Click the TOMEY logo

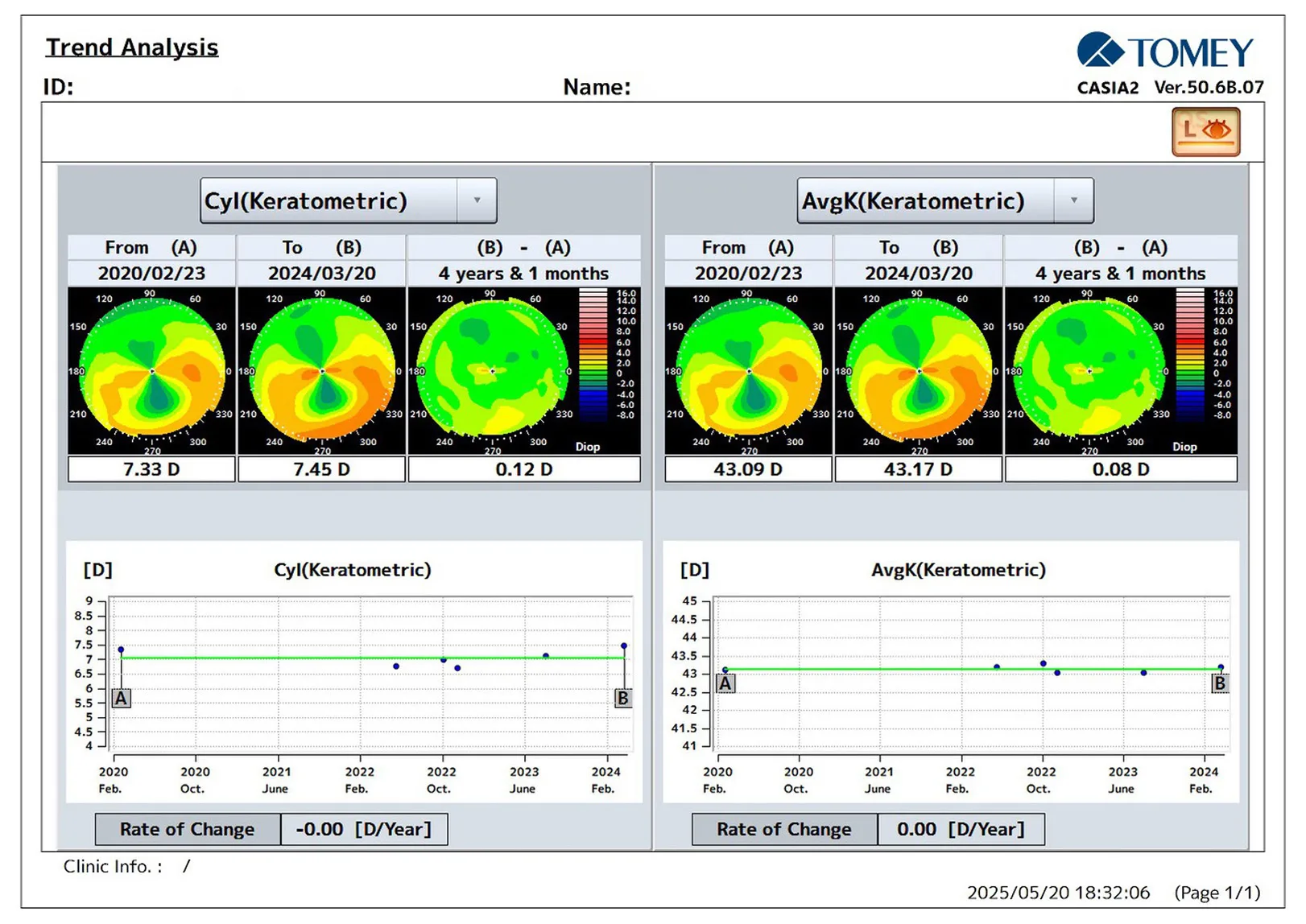[1165, 52]
